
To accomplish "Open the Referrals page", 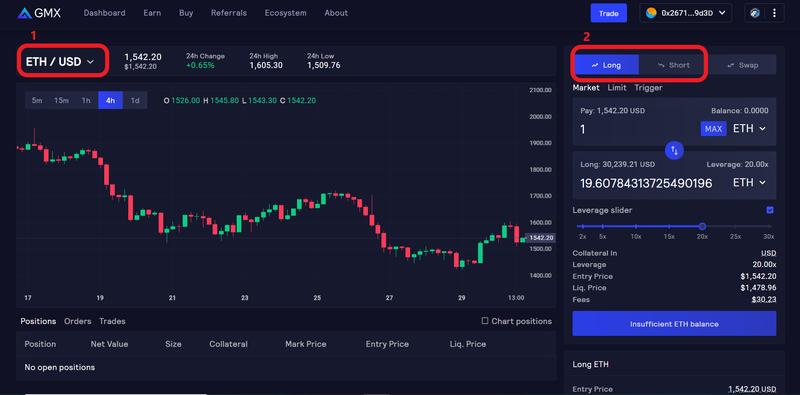I will pos(229,13).
